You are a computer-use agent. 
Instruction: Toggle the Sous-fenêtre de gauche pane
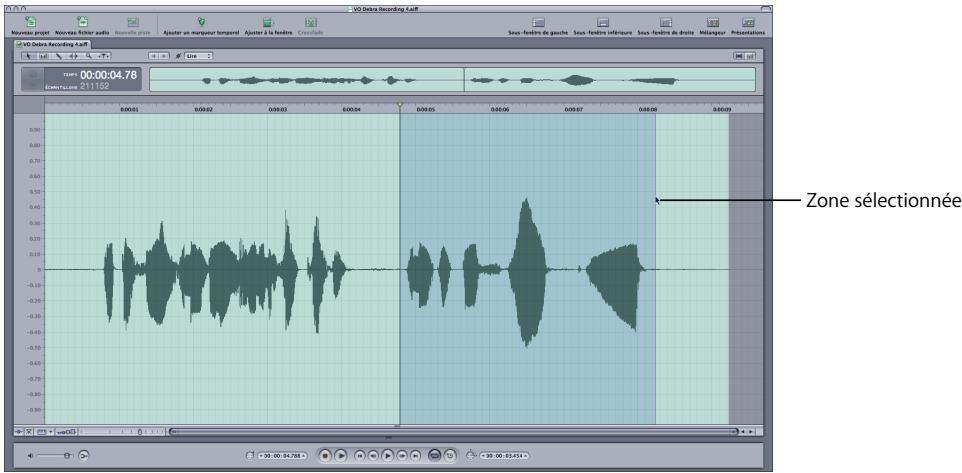(538, 23)
